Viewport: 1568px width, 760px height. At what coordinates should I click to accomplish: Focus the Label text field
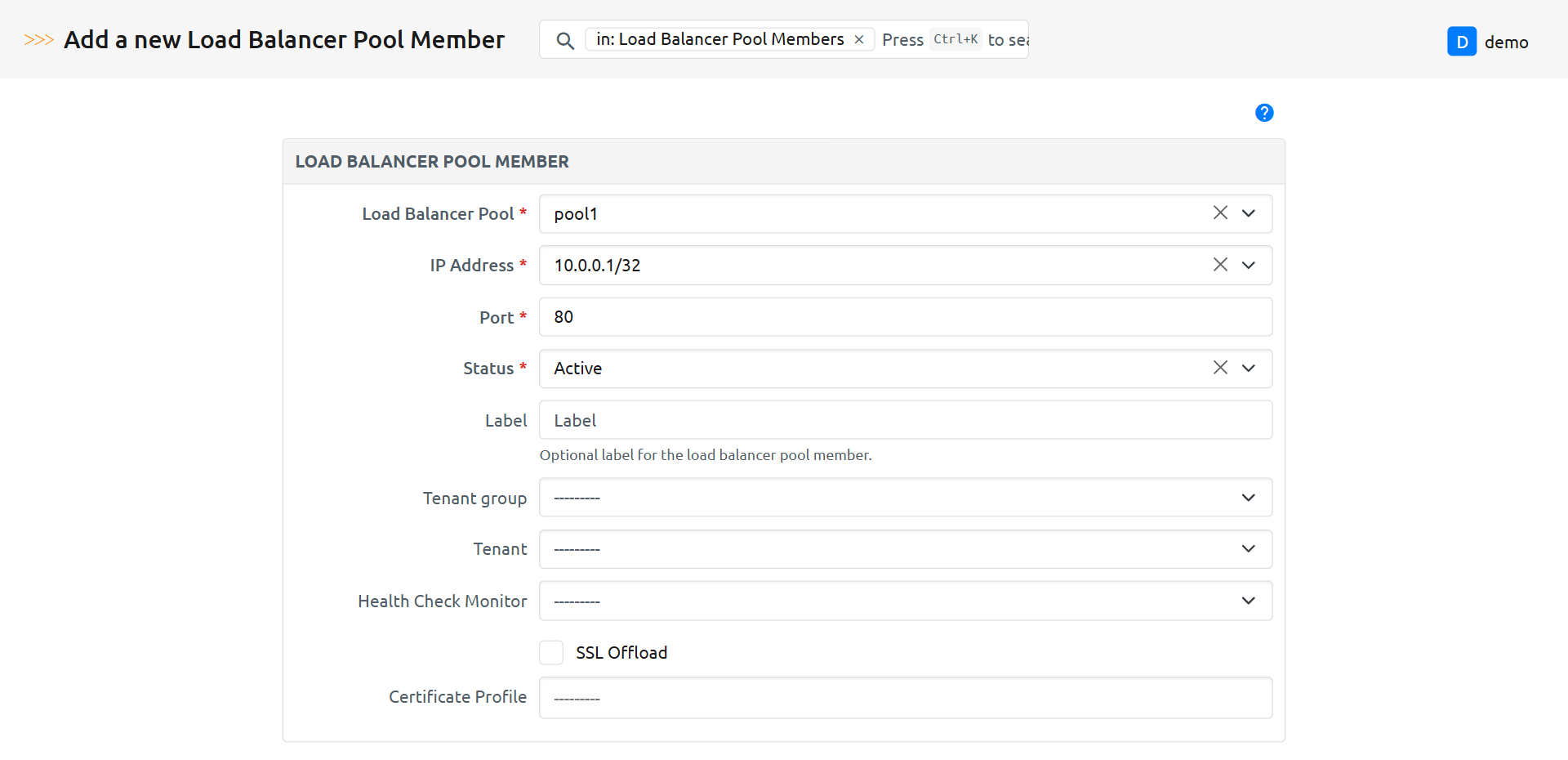(x=905, y=420)
